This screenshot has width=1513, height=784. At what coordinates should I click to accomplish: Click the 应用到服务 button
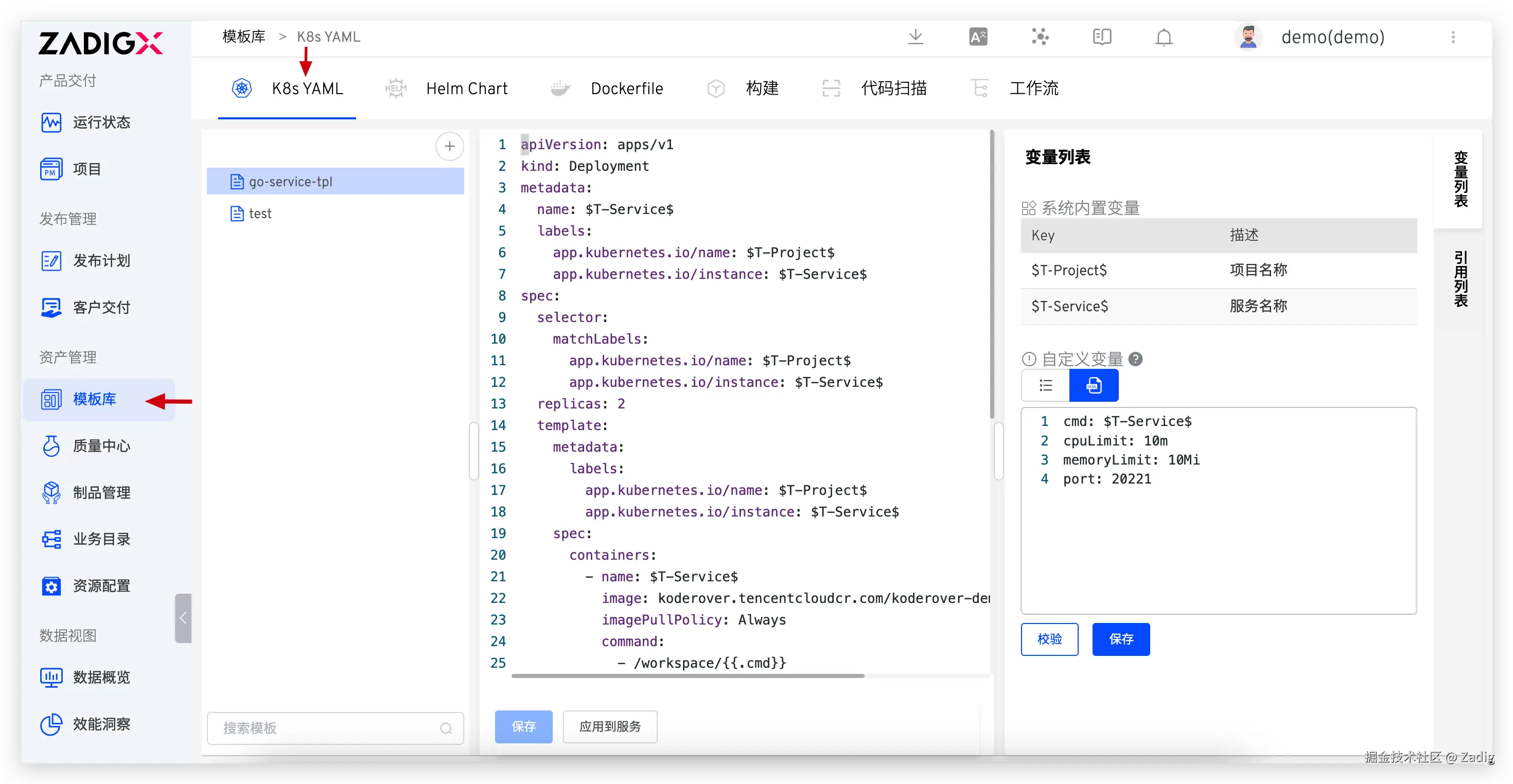(x=610, y=726)
